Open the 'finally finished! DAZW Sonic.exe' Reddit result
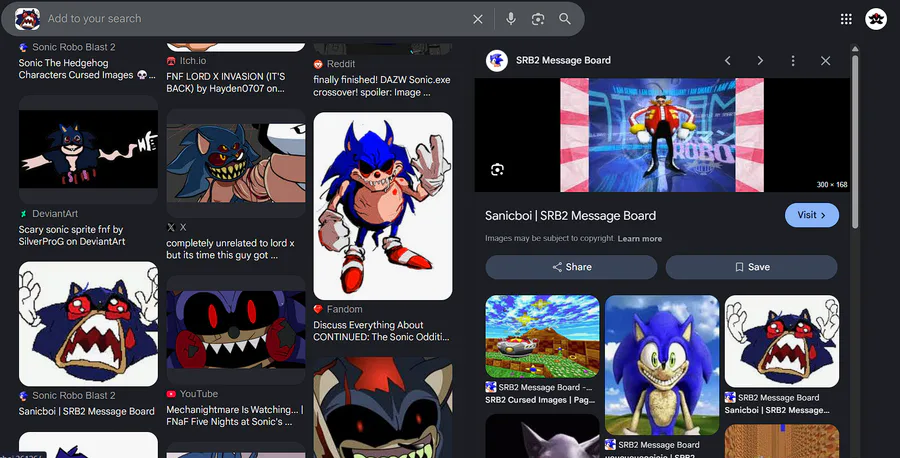This screenshot has width=900, height=458. tap(382, 86)
